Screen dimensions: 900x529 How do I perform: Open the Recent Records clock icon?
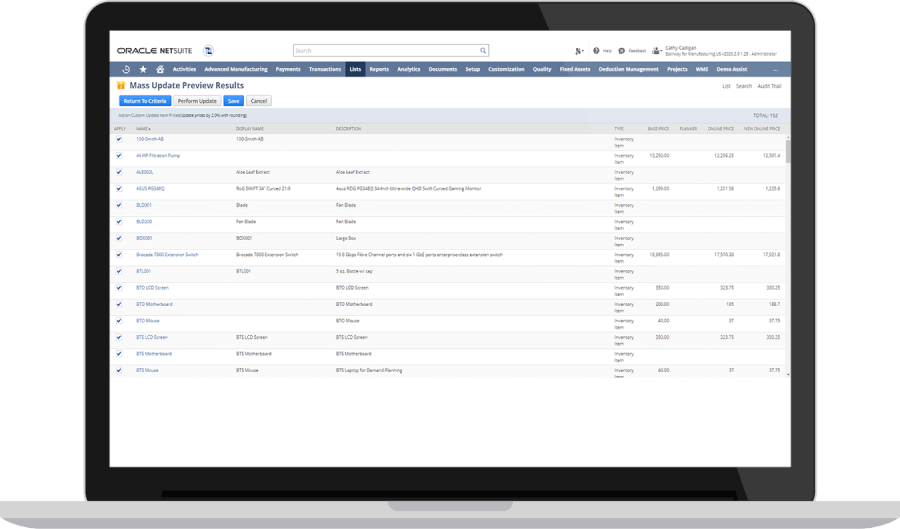click(126, 69)
